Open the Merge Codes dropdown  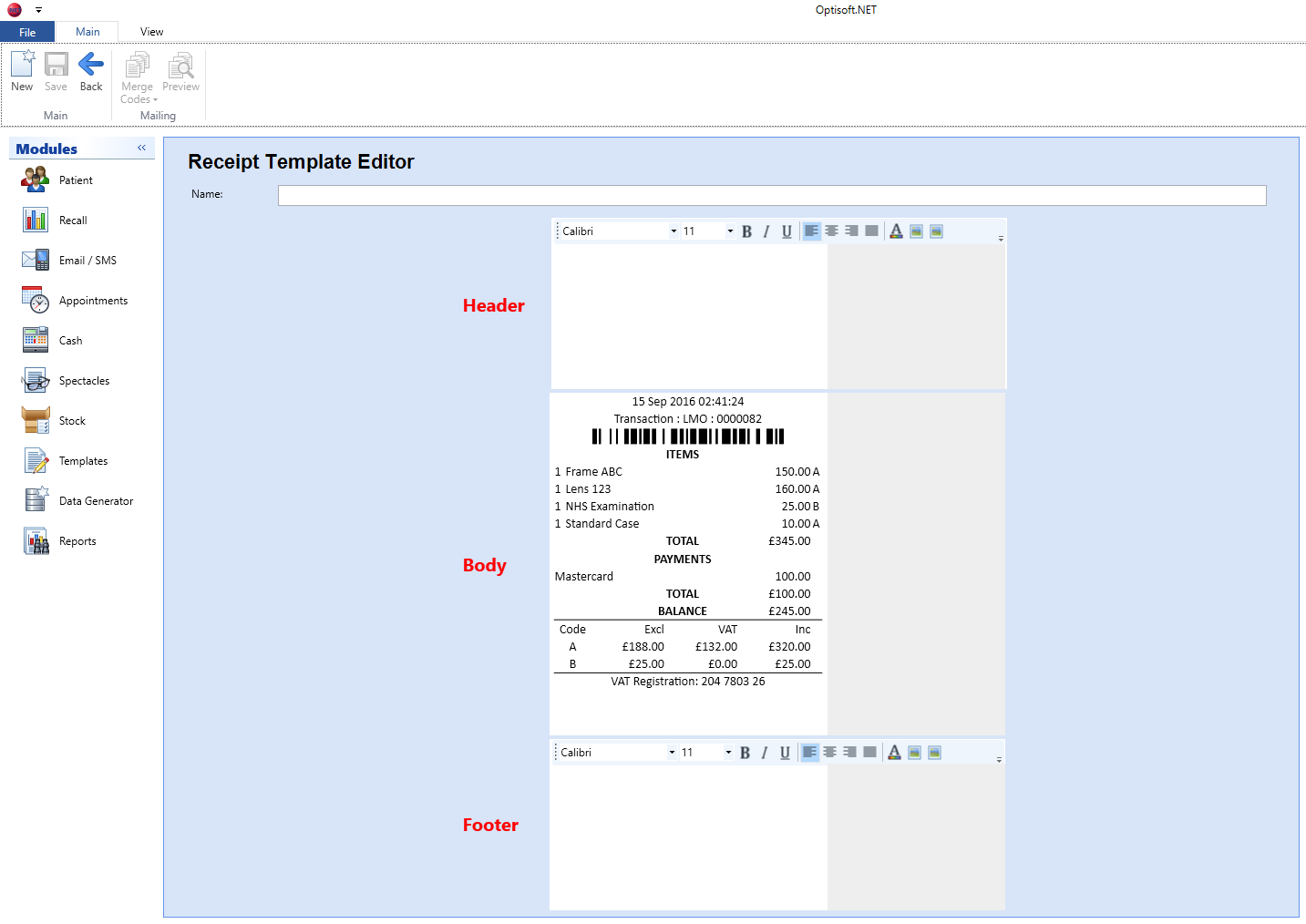pyautogui.click(x=138, y=77)
